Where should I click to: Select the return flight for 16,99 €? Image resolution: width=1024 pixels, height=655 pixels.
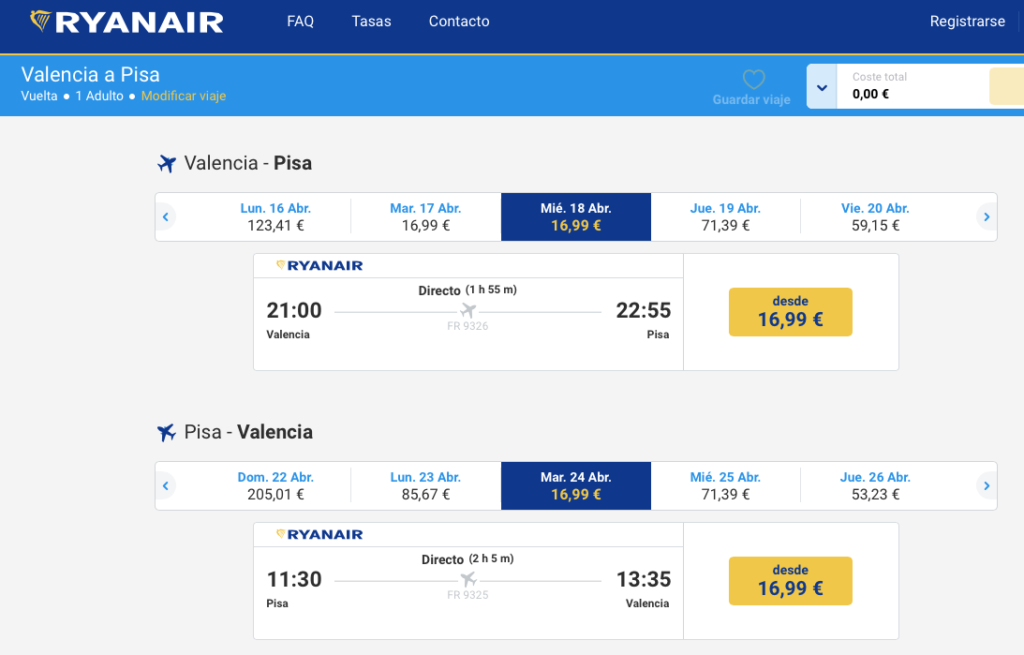click(x=790, y=581)
